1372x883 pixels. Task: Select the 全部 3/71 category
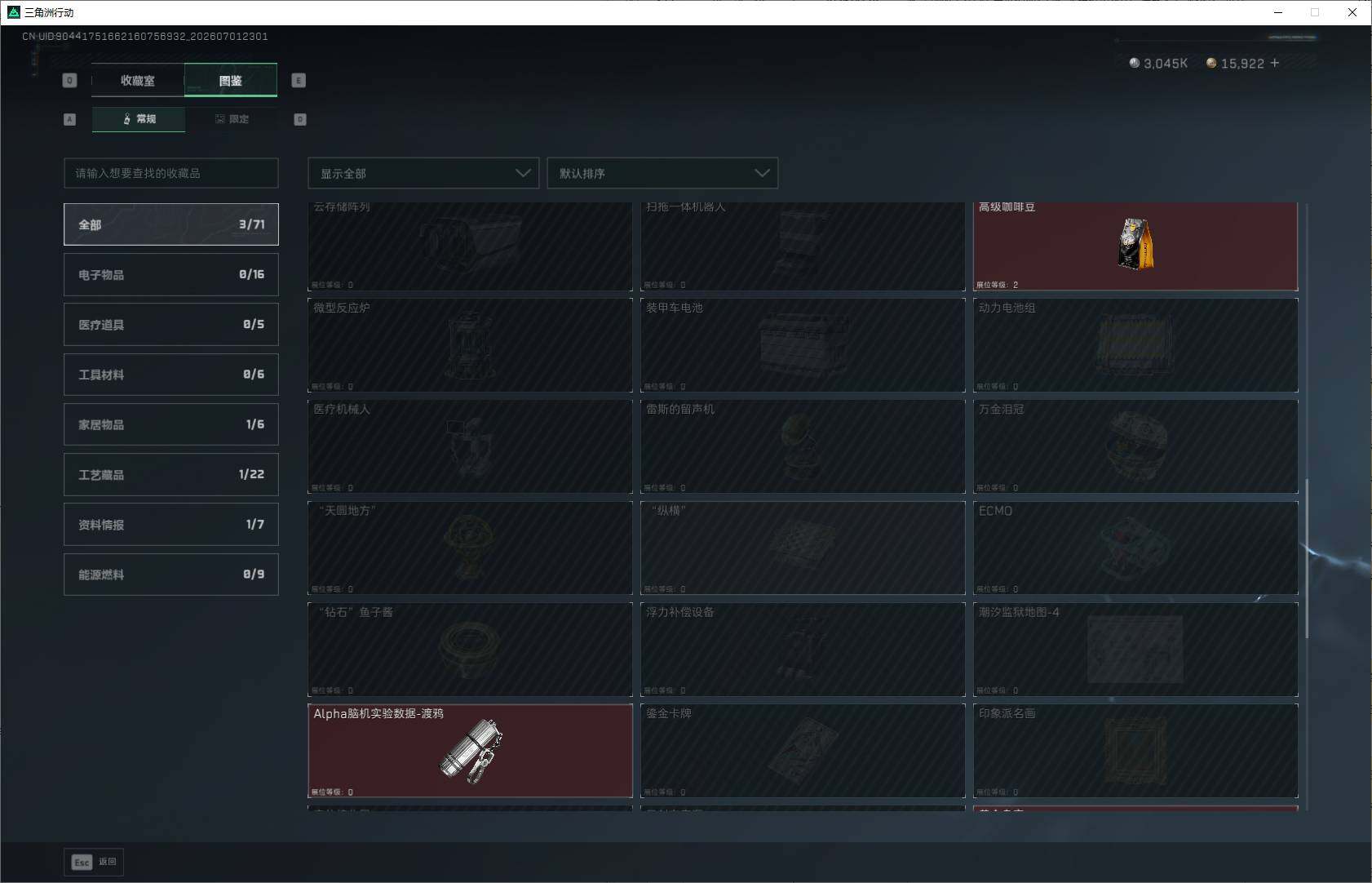coord(171,224)
